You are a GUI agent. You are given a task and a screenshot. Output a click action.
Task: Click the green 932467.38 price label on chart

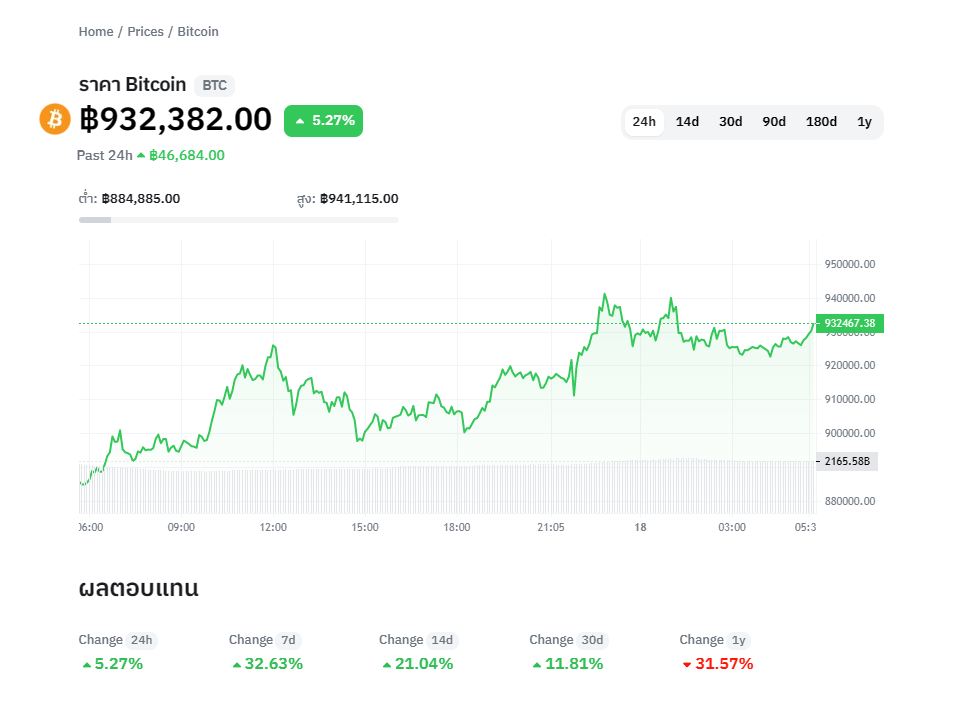coord(850,323)
